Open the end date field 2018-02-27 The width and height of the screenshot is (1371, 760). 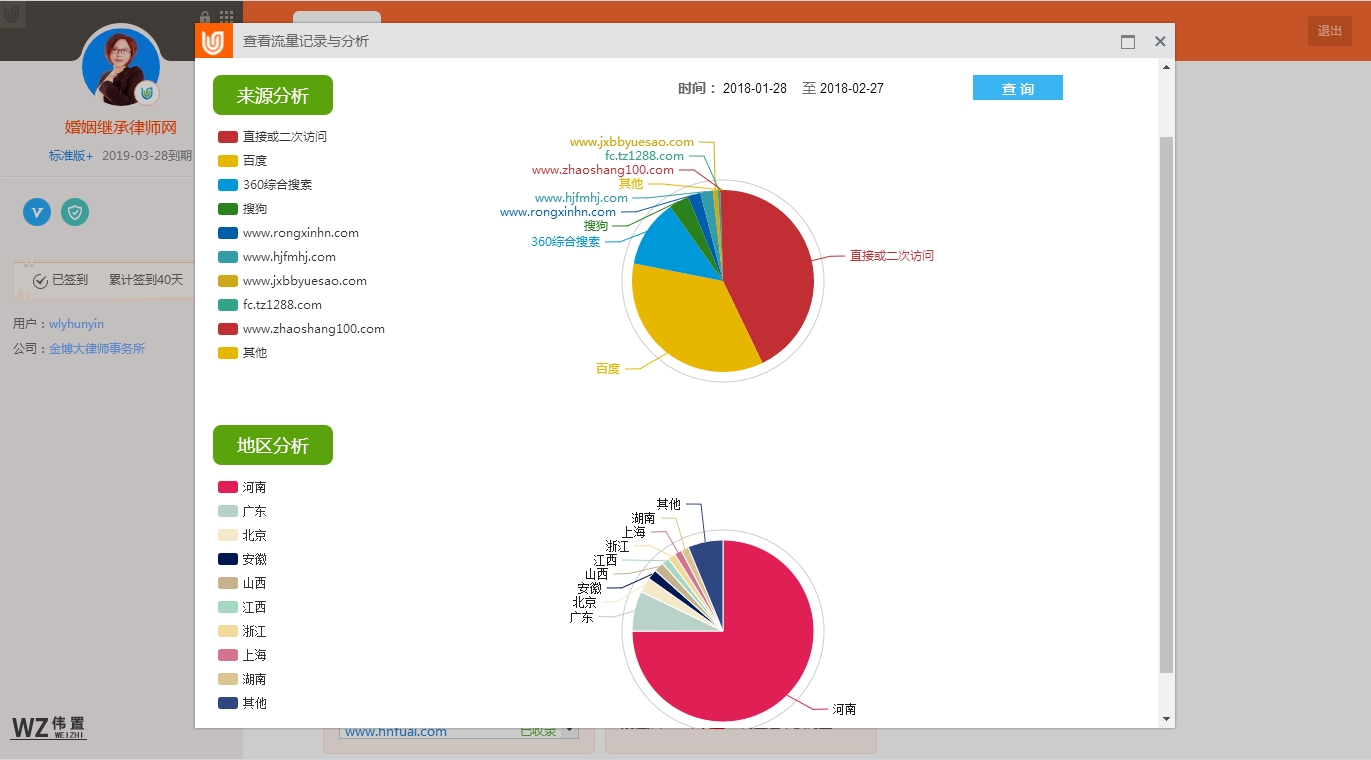851,89
